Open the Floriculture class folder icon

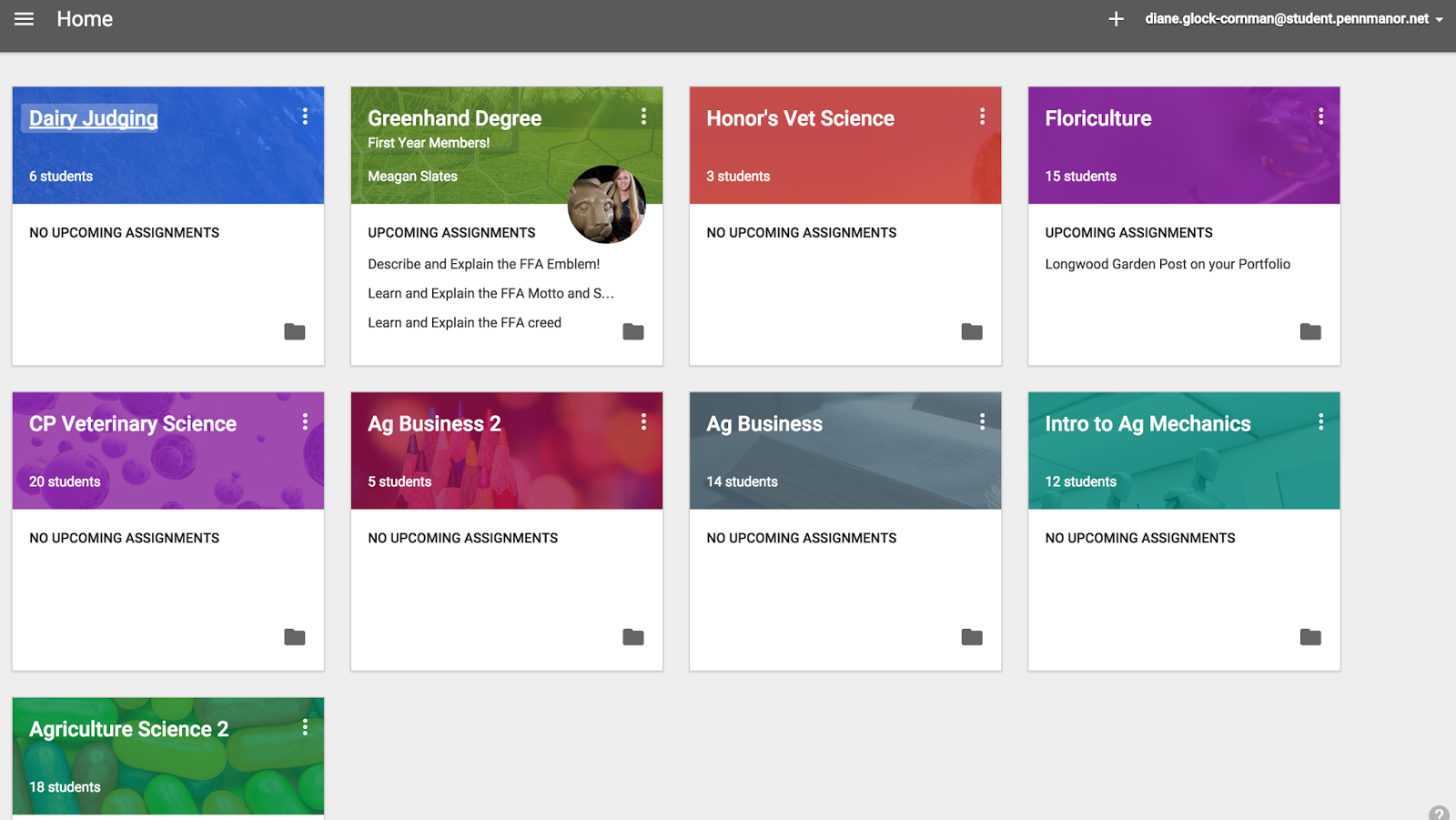point(1309,331)
